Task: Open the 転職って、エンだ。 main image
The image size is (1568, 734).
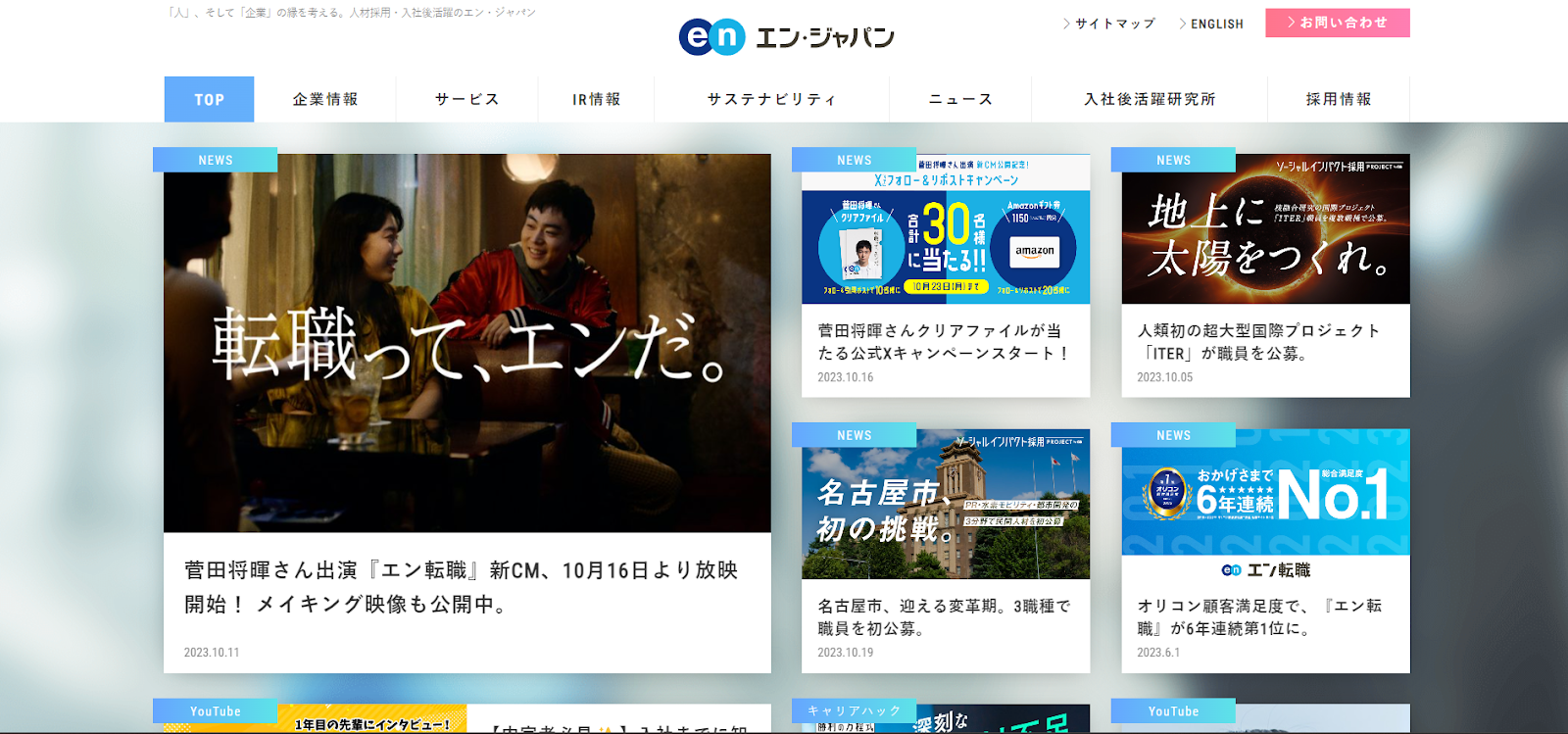Action: point(467,343)
